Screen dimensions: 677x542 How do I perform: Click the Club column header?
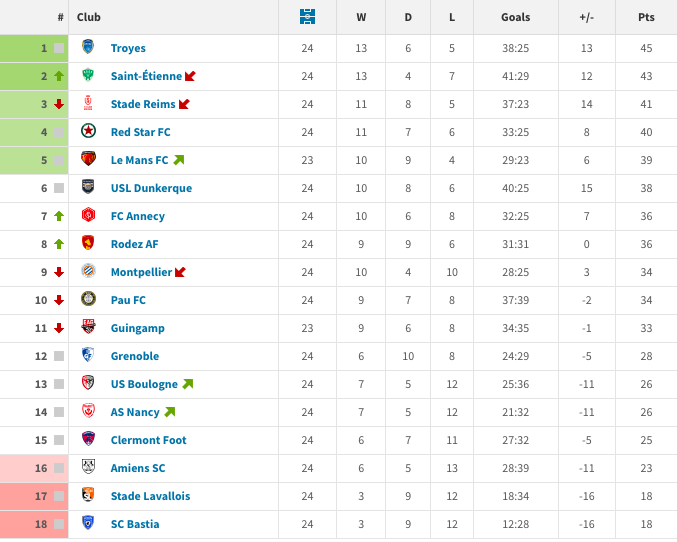point(89,17)
